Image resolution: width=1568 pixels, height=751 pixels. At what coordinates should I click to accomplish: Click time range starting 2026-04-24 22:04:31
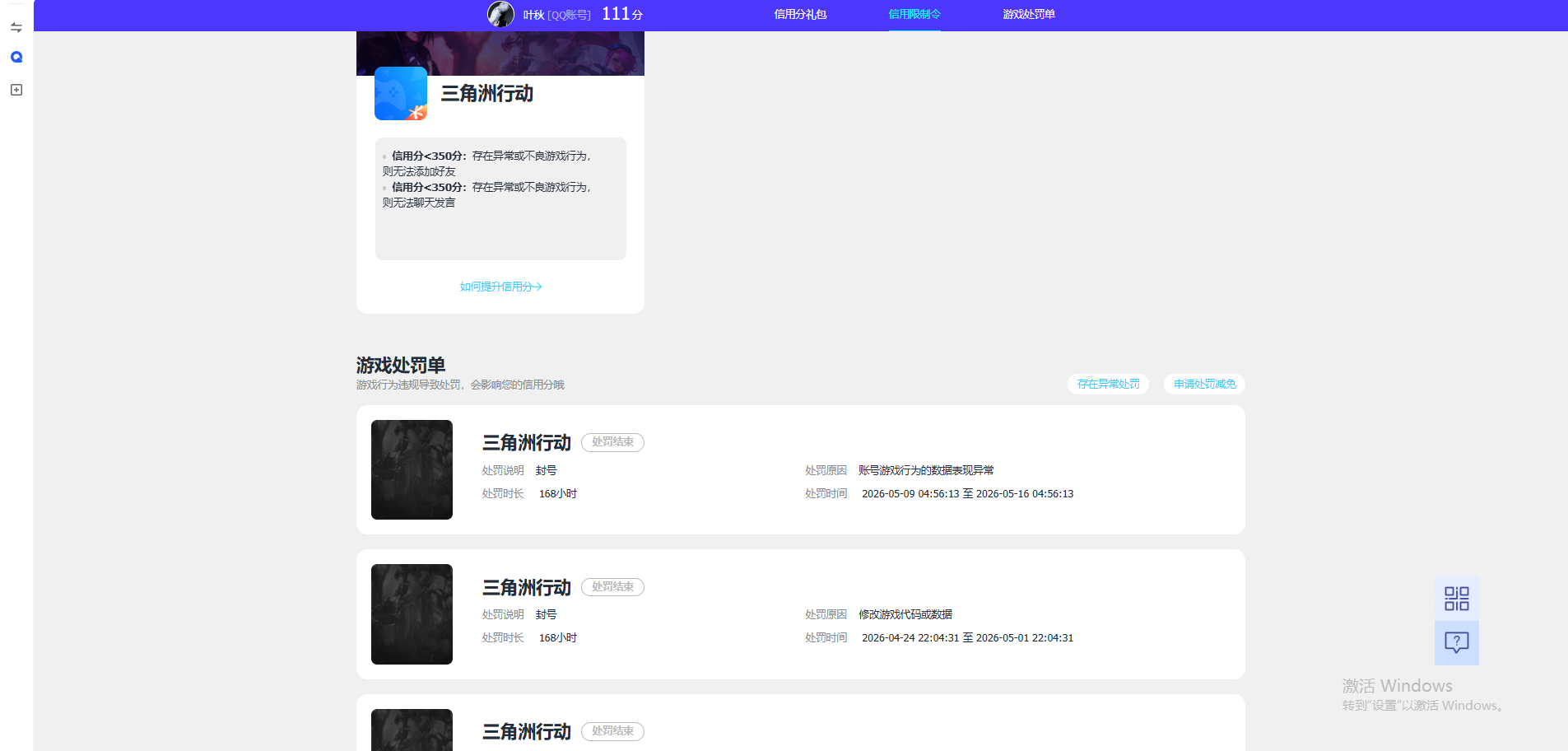coord(967,638)
